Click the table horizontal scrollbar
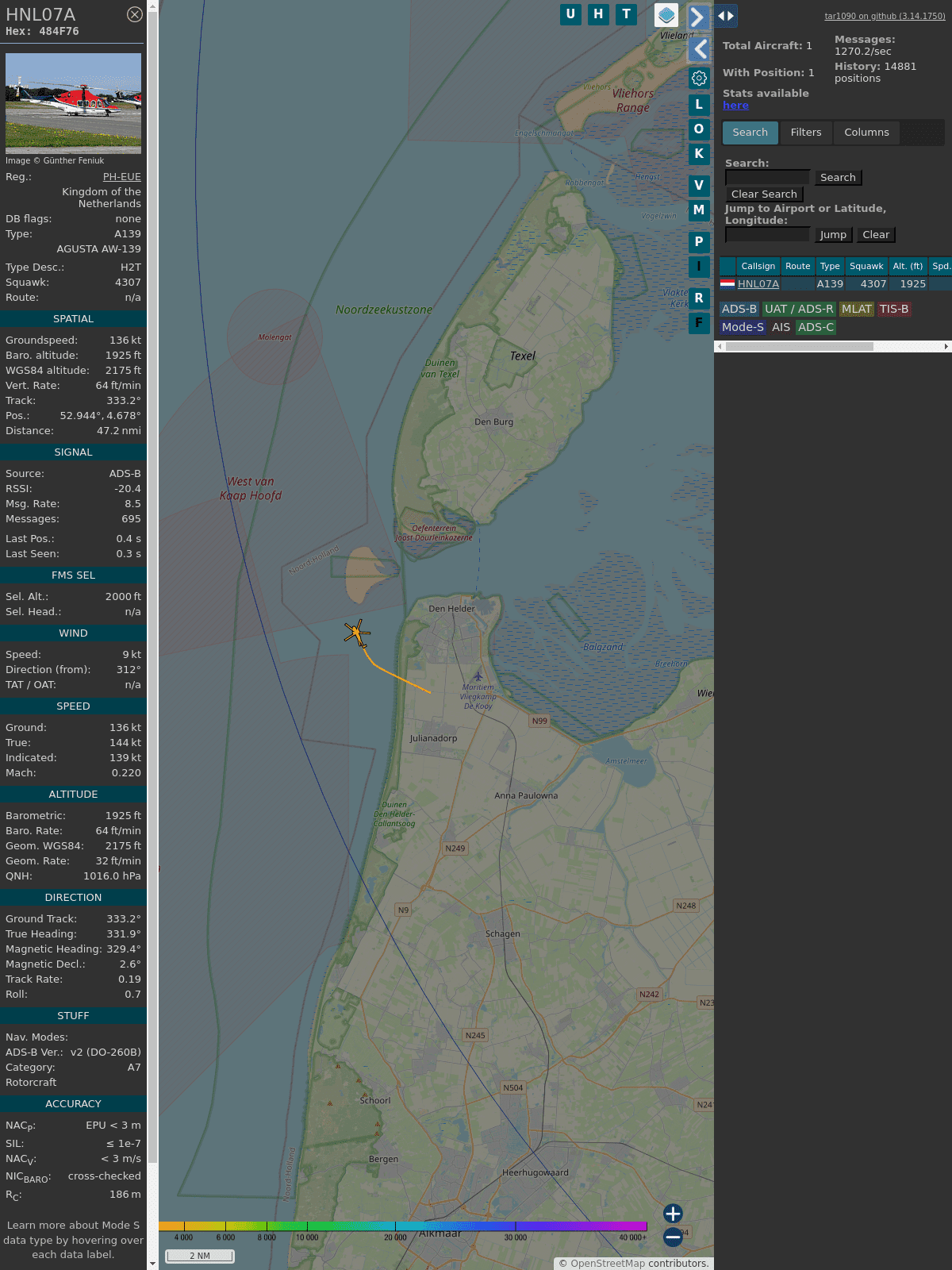The height and width of the screenshot is (1270, 952). tap(799, 347)
